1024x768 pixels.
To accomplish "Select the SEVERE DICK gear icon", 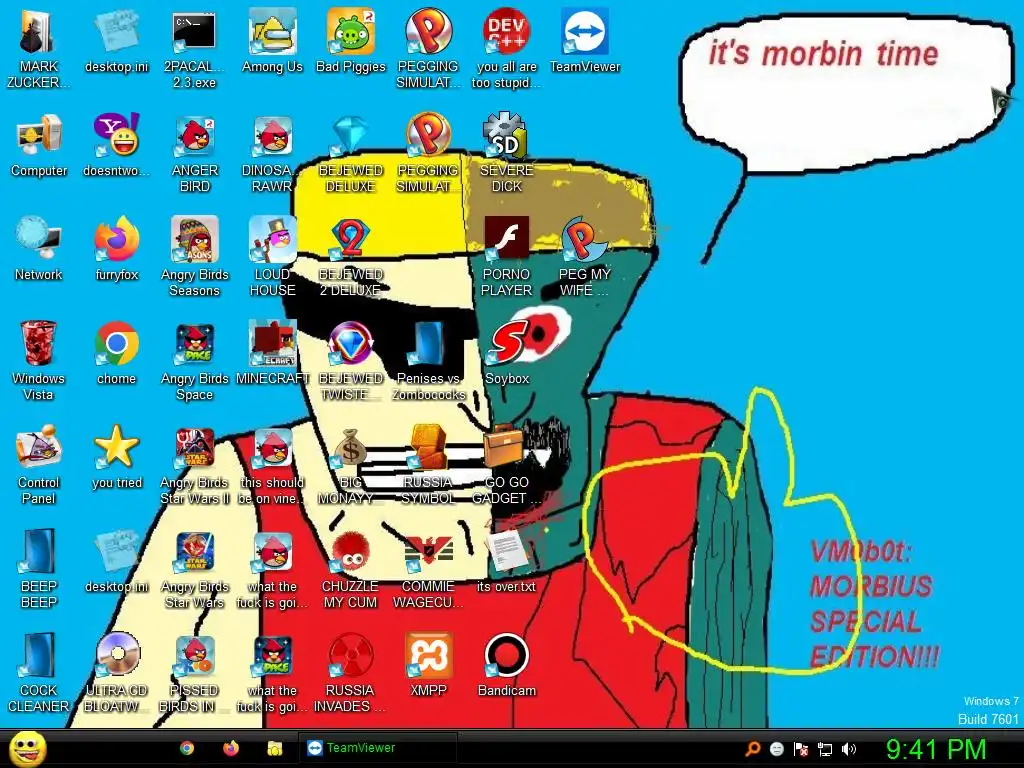I will pos(507,136).
